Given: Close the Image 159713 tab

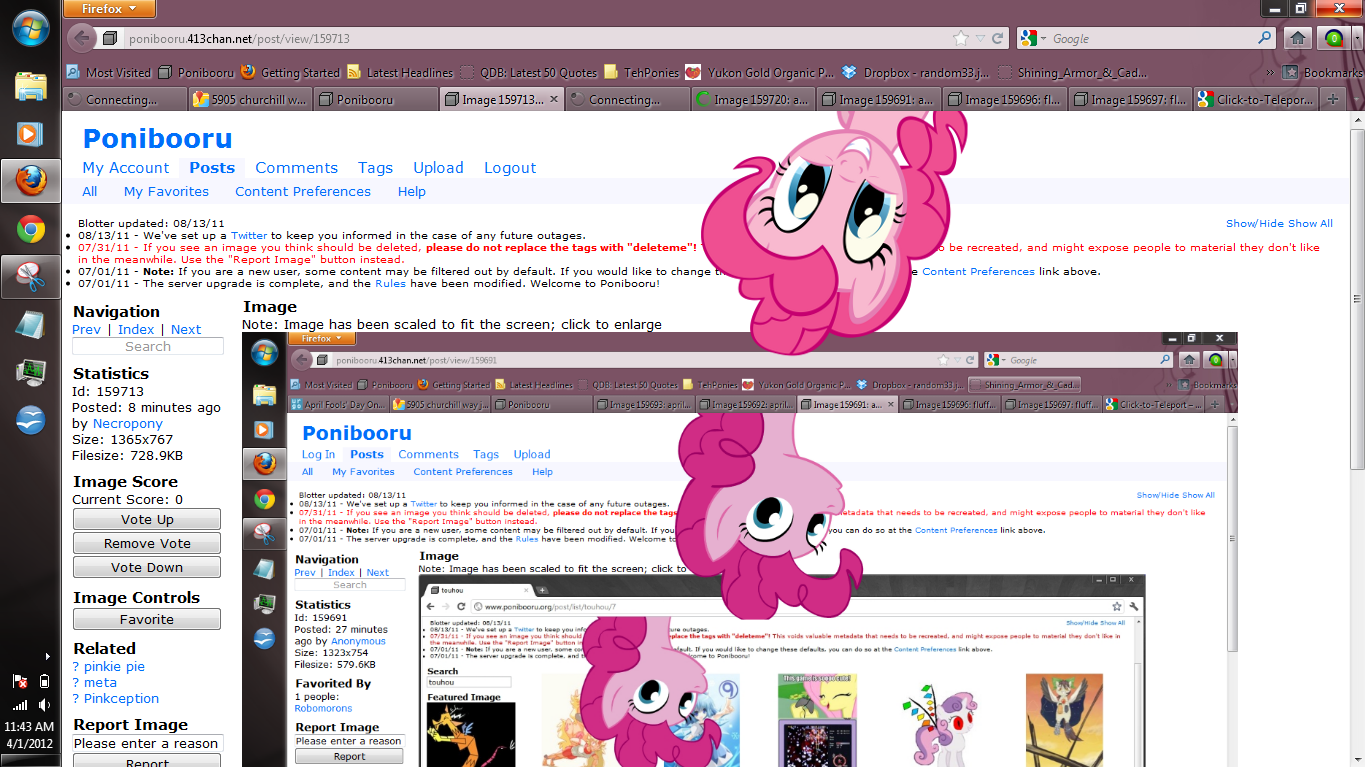Looking at the screenshot, I should click(x=552, y=99).
